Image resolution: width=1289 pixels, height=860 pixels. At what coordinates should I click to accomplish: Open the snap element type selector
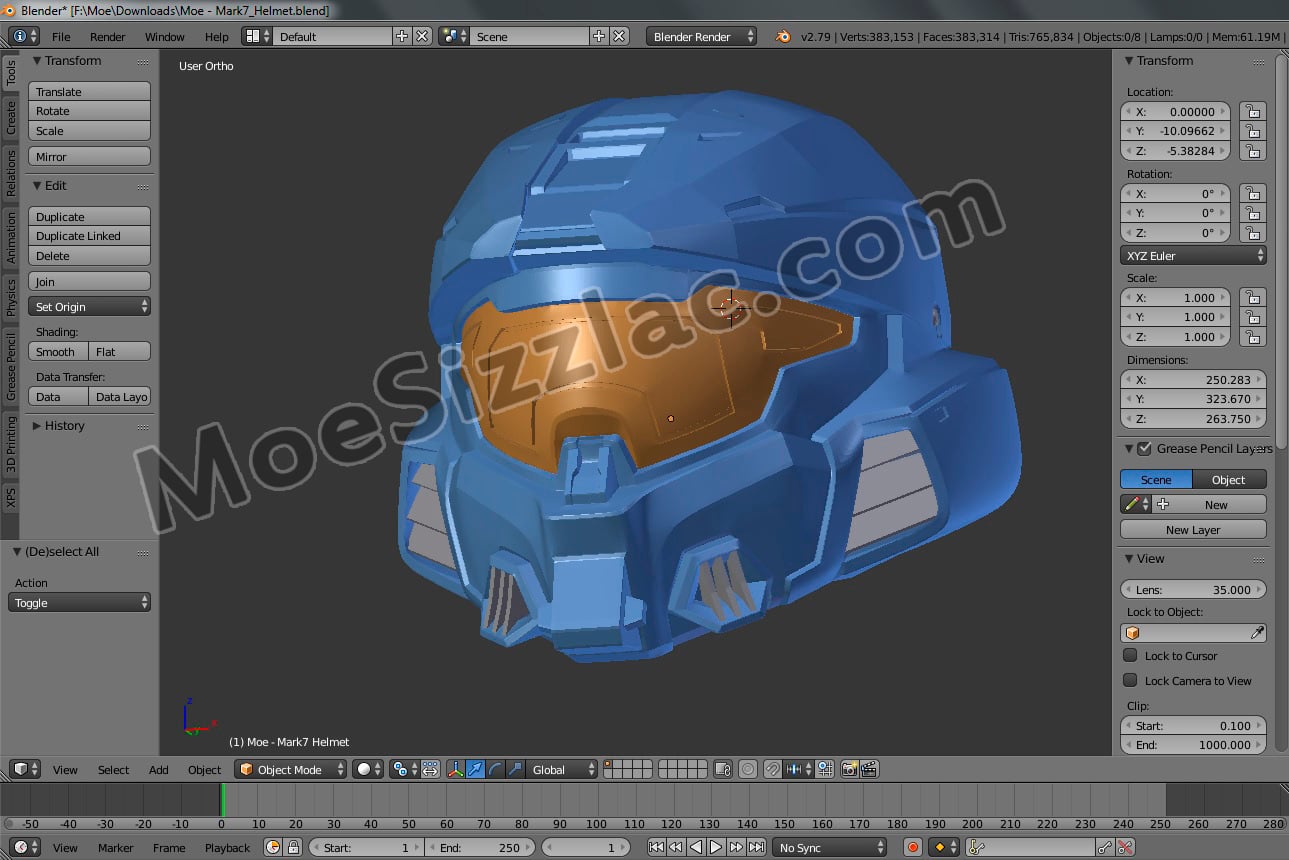coord(799,769)
